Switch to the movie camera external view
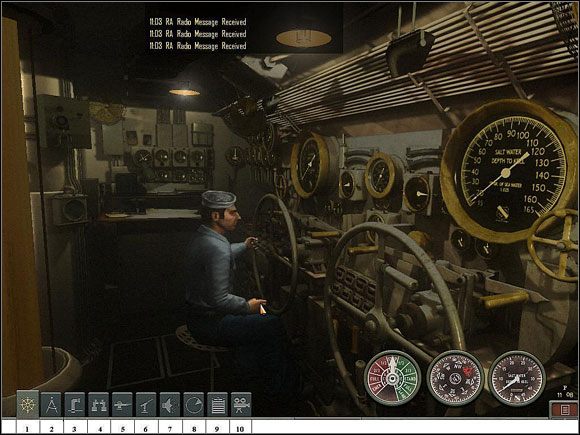 (x=241, y=405)
